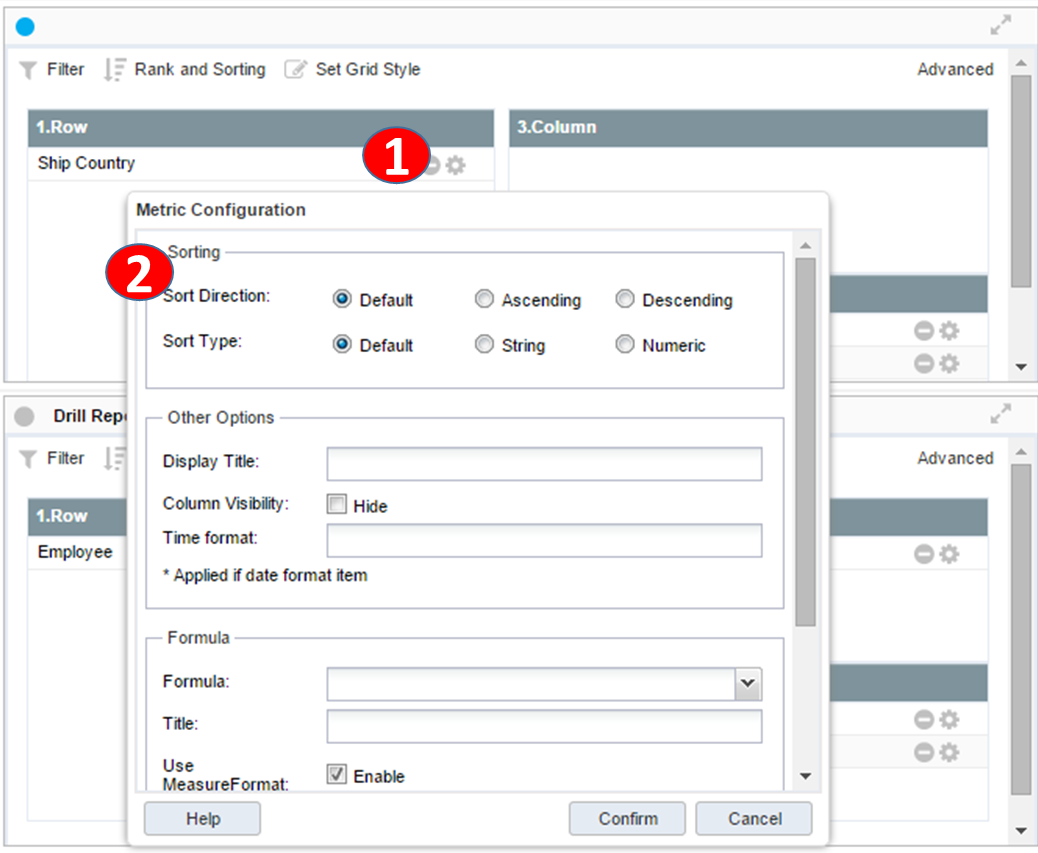Click gear icon in Employee row panel
This screenshot has width=1038, height=853.
tap(949, 553)
